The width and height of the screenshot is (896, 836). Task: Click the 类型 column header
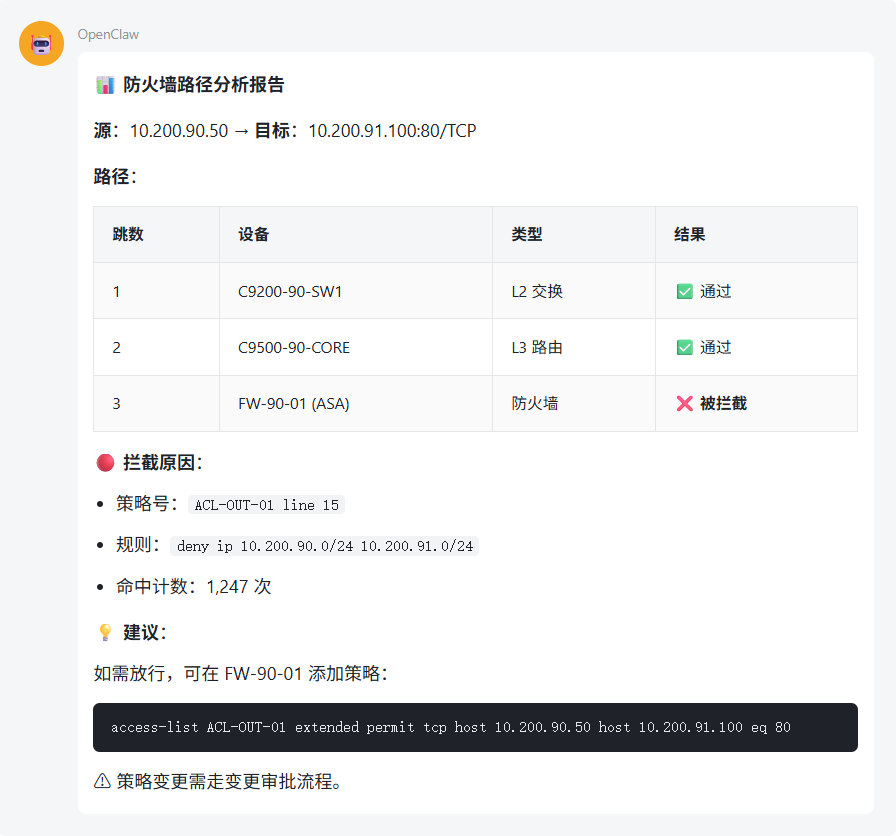click(527, 235)
